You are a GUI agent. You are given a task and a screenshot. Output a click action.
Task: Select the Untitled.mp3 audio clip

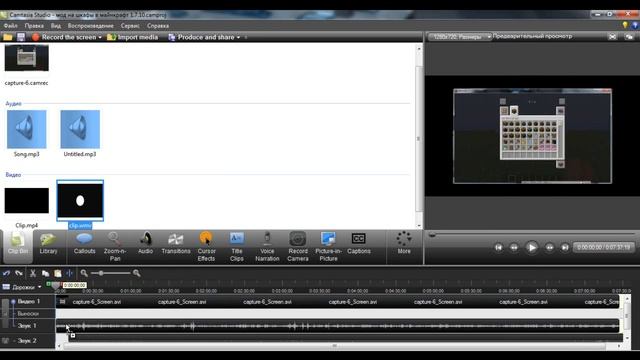click(80, 129)
